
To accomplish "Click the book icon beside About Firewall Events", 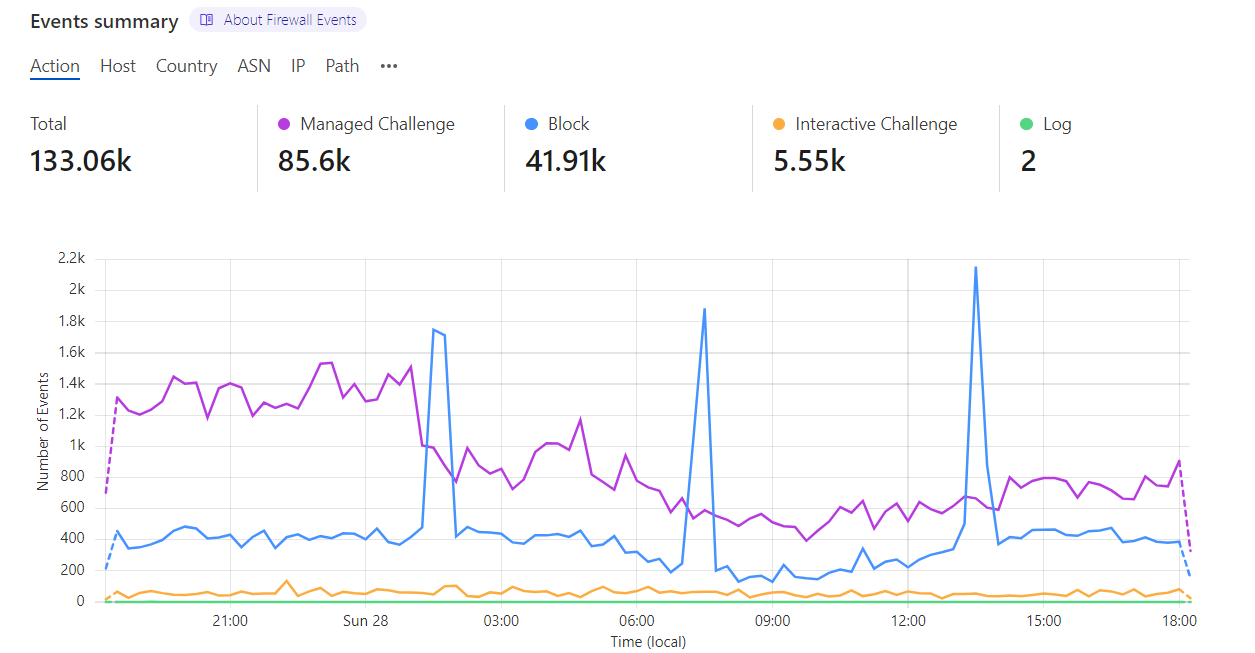I will coord(207,20).
